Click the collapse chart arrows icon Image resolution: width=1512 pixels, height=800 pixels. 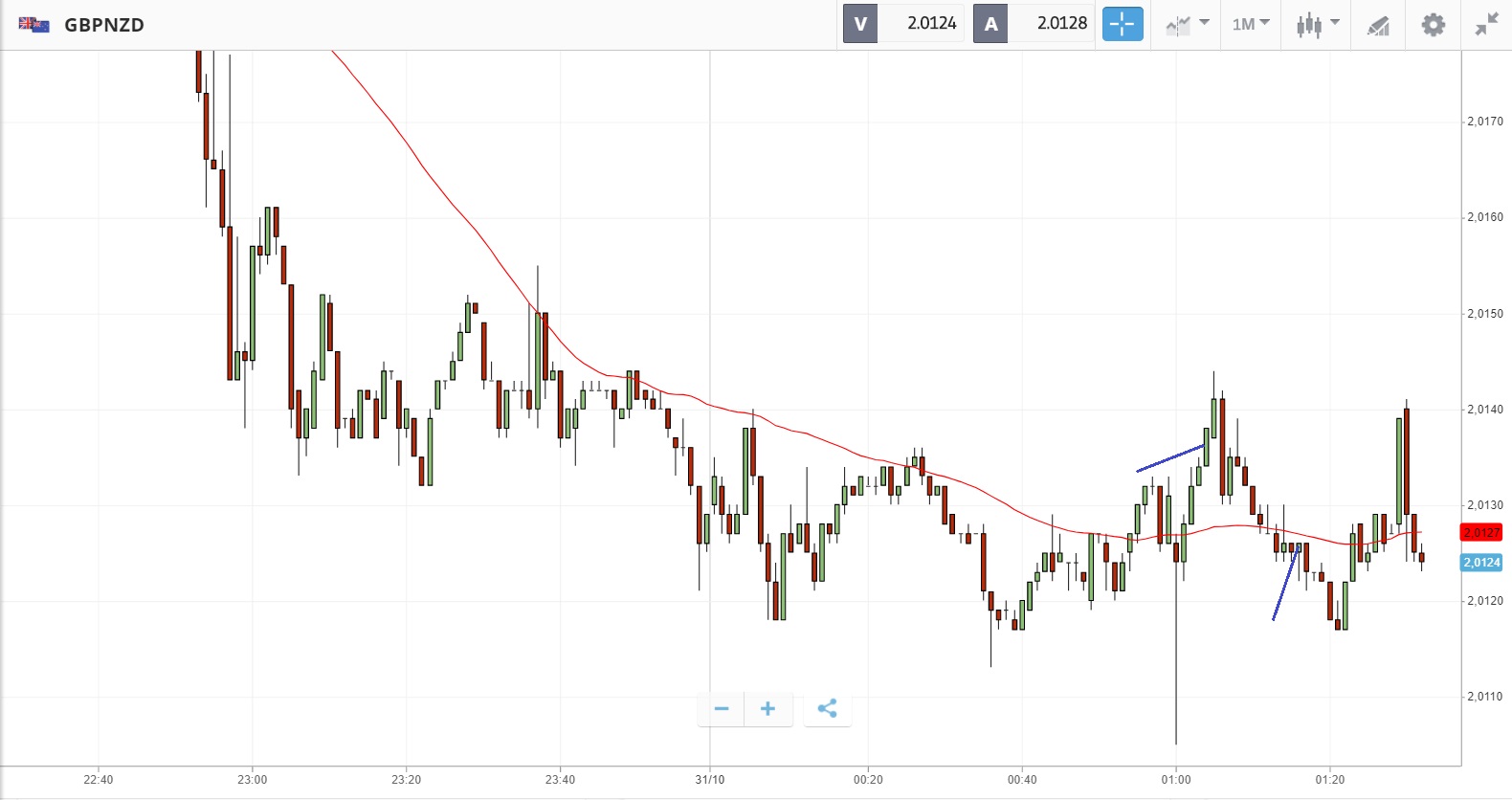click(x=1486, y=24)
